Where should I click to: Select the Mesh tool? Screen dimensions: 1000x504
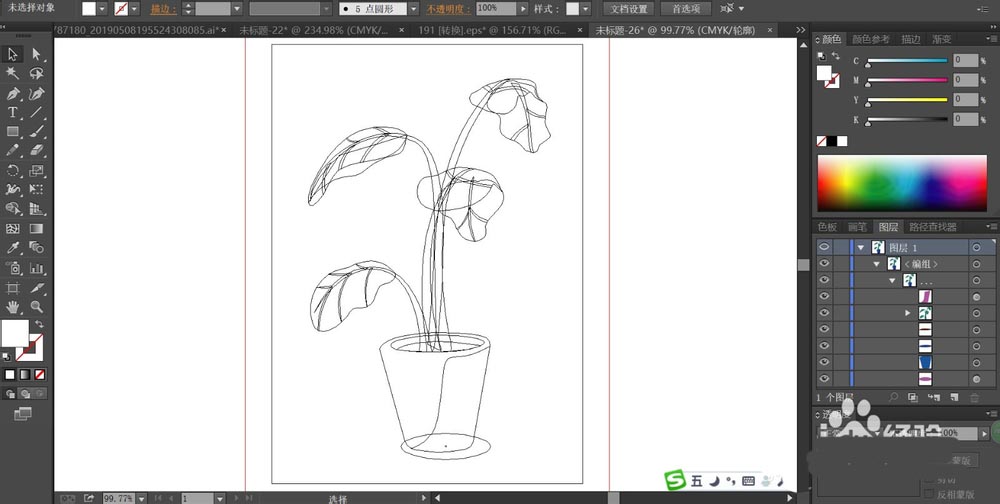(13, 228)
